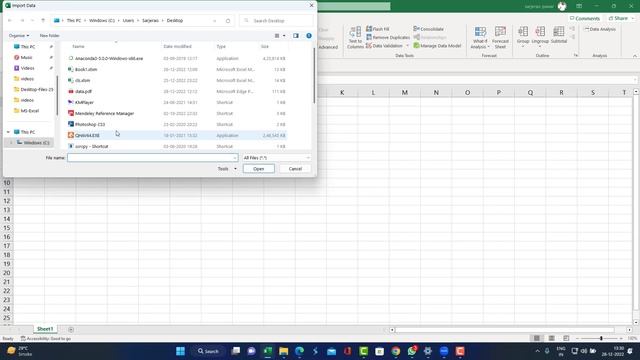Image resolution: width=640 pixels, height=360 pixels.
Task: Click the Windows Start button
Action: tap(180, 351)
